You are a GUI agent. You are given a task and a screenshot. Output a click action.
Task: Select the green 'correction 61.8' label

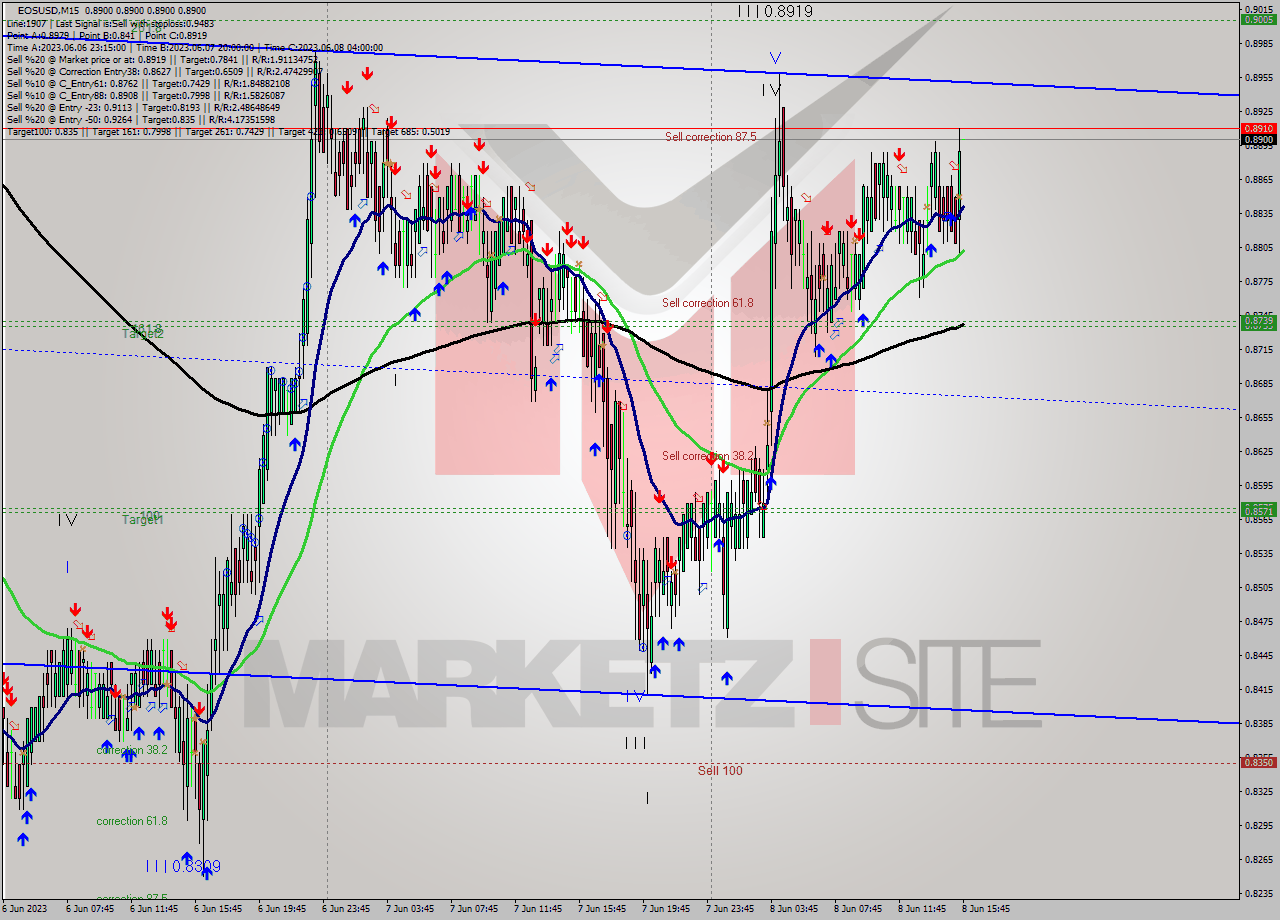click(132, 821)
